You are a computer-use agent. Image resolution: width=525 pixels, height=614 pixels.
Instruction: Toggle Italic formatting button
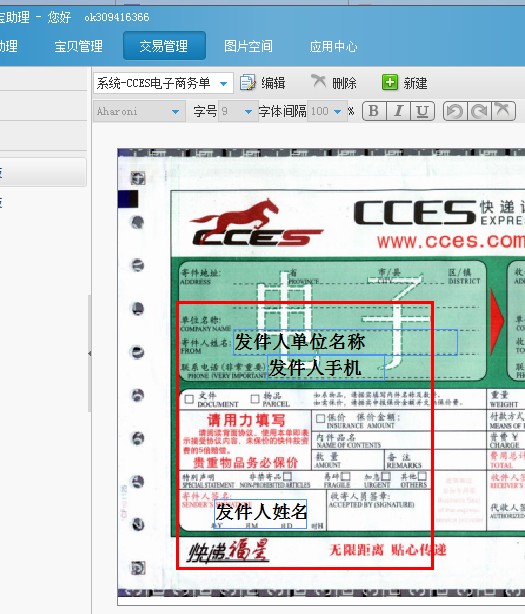[x=398, y=112]
